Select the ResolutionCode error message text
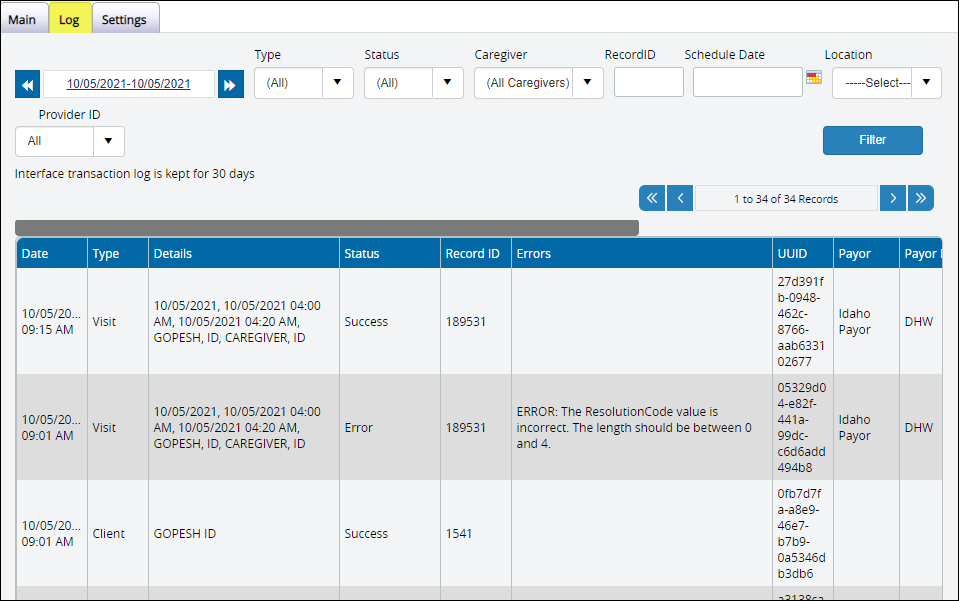 (634, 427)
